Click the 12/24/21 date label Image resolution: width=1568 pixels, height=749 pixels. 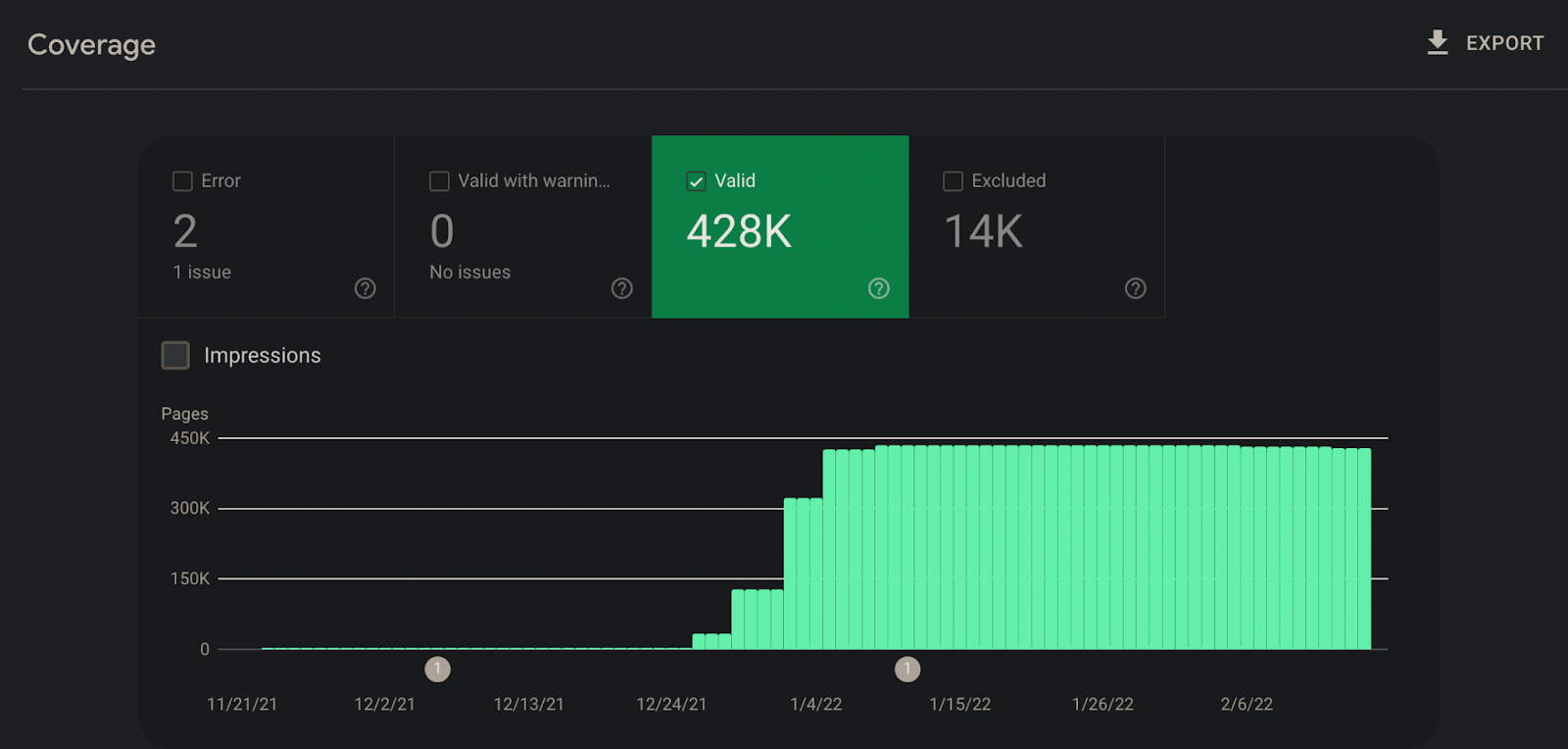[x=671, y=704]
